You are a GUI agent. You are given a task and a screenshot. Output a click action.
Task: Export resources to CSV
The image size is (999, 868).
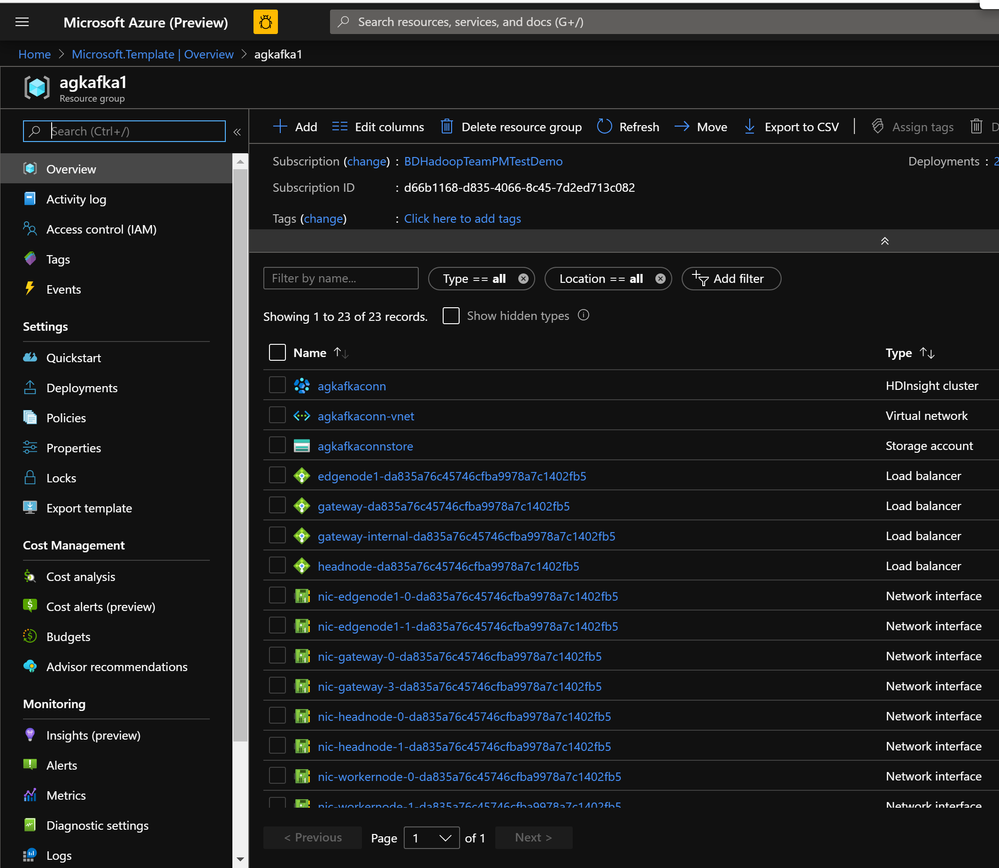pos(791,127)
